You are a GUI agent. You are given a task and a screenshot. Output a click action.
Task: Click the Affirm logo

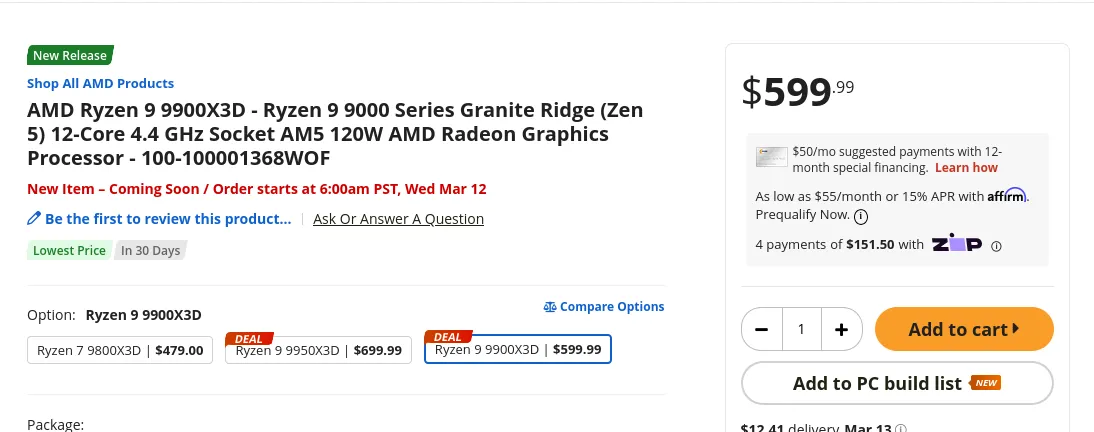coord(1006,195)
